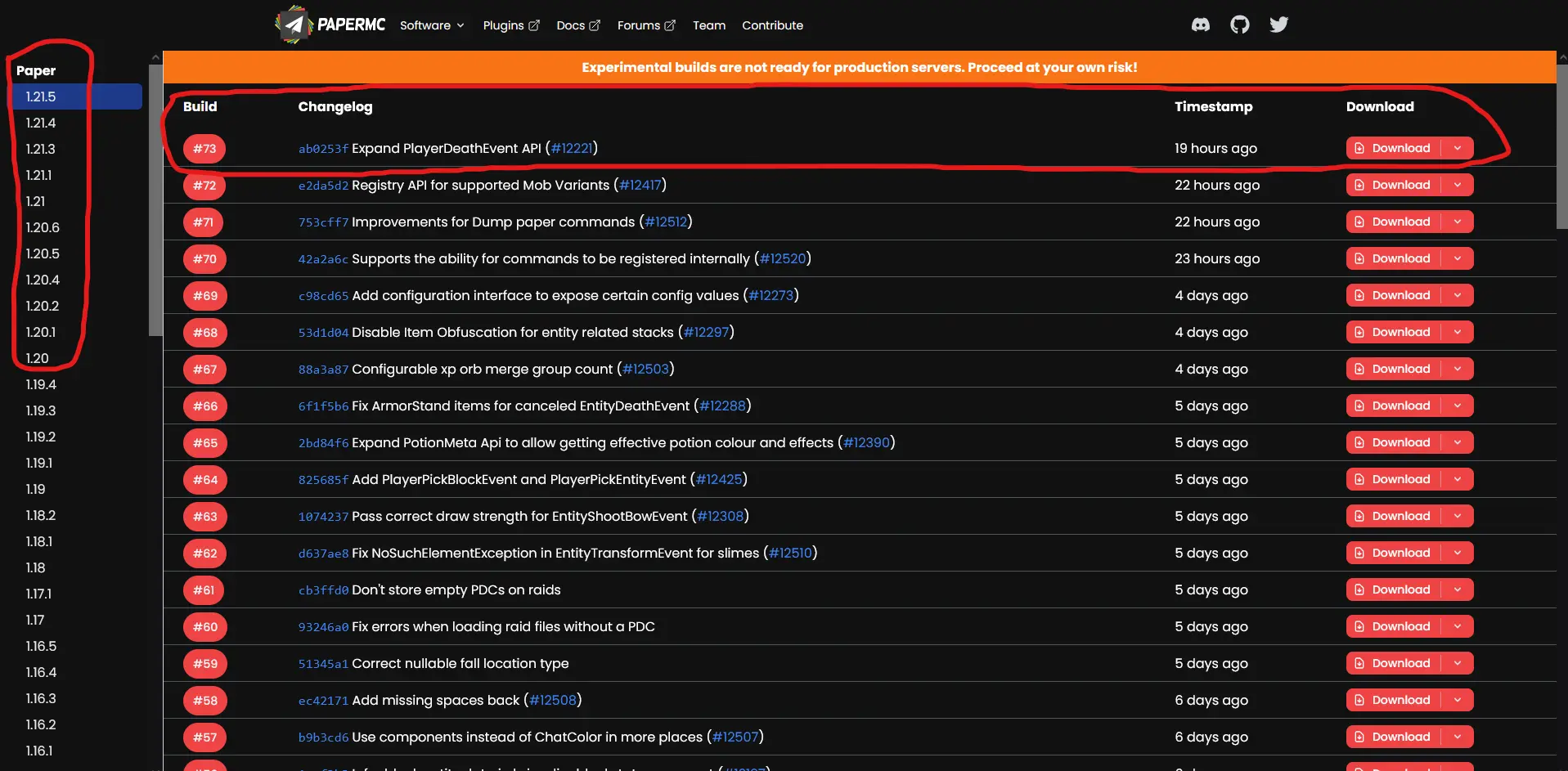Expand download options arrow for build #72

(1458, 185)
